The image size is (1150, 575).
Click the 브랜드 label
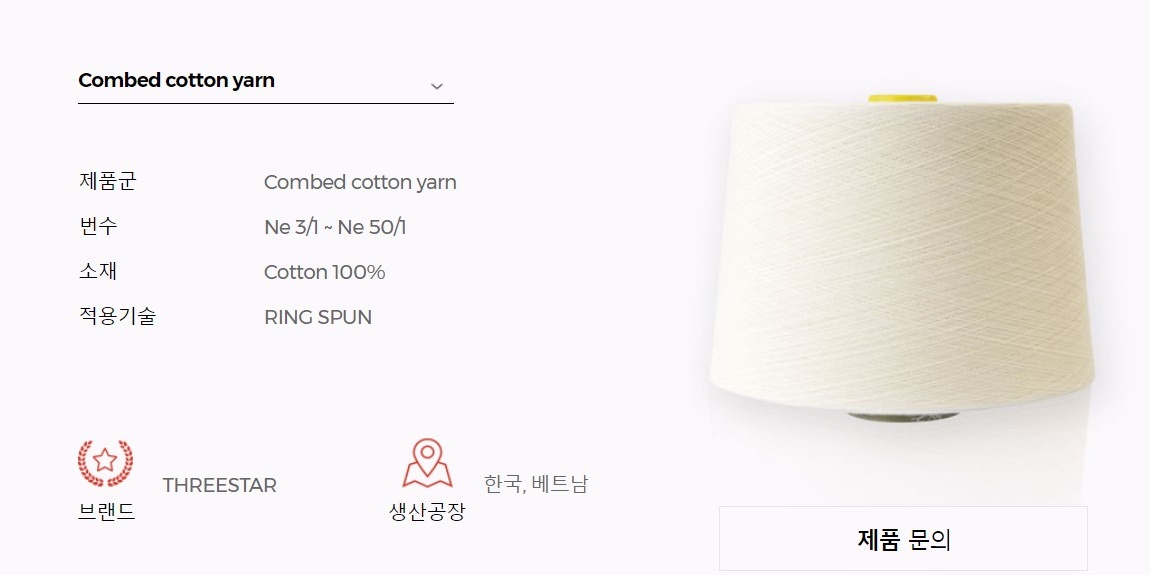[106, 511]
